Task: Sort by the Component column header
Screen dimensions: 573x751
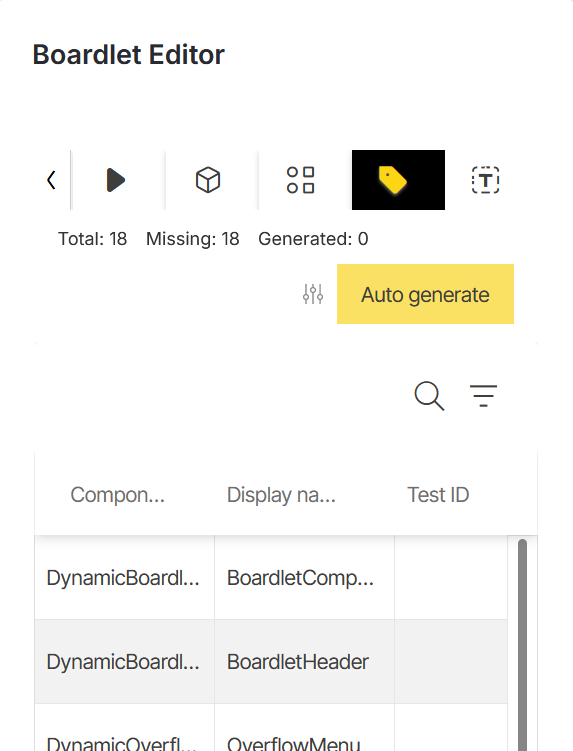Action: (x=117, y=495)
